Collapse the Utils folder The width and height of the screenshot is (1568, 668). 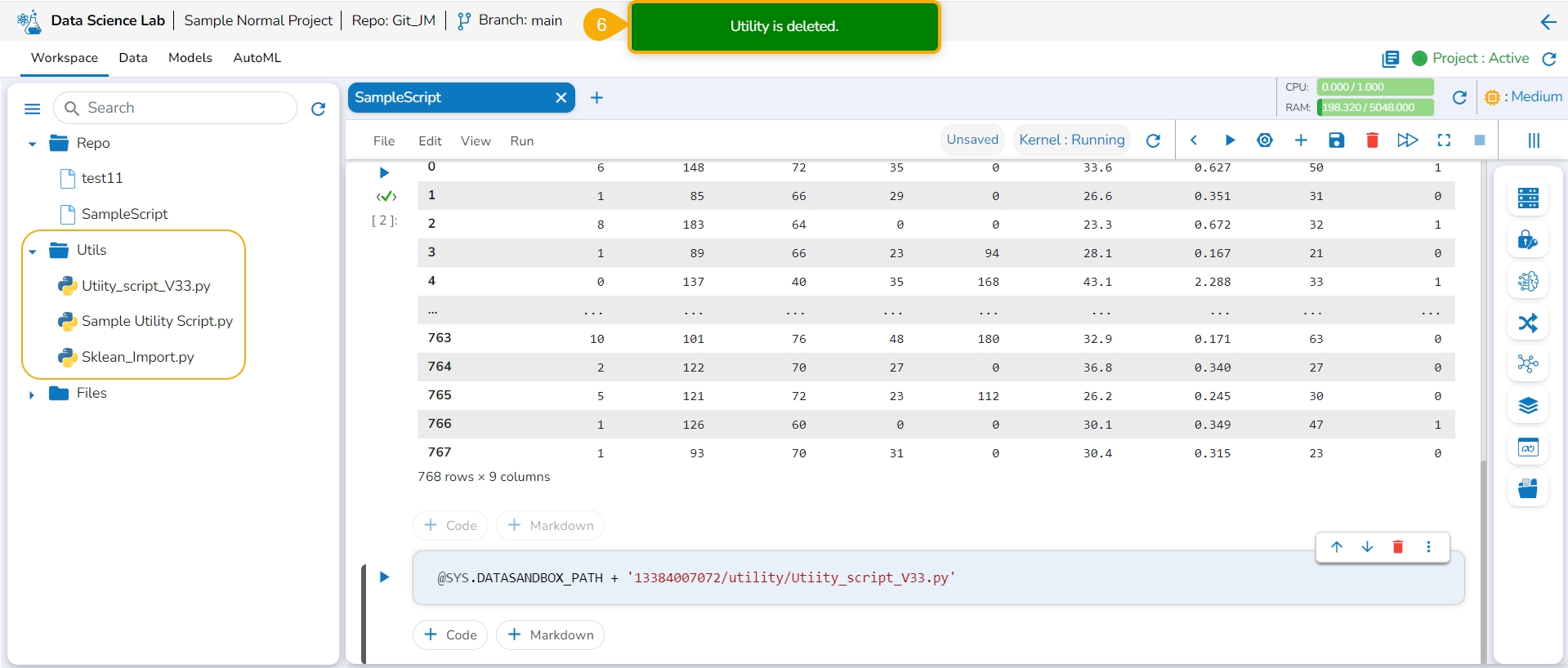(x=33, y=251)
